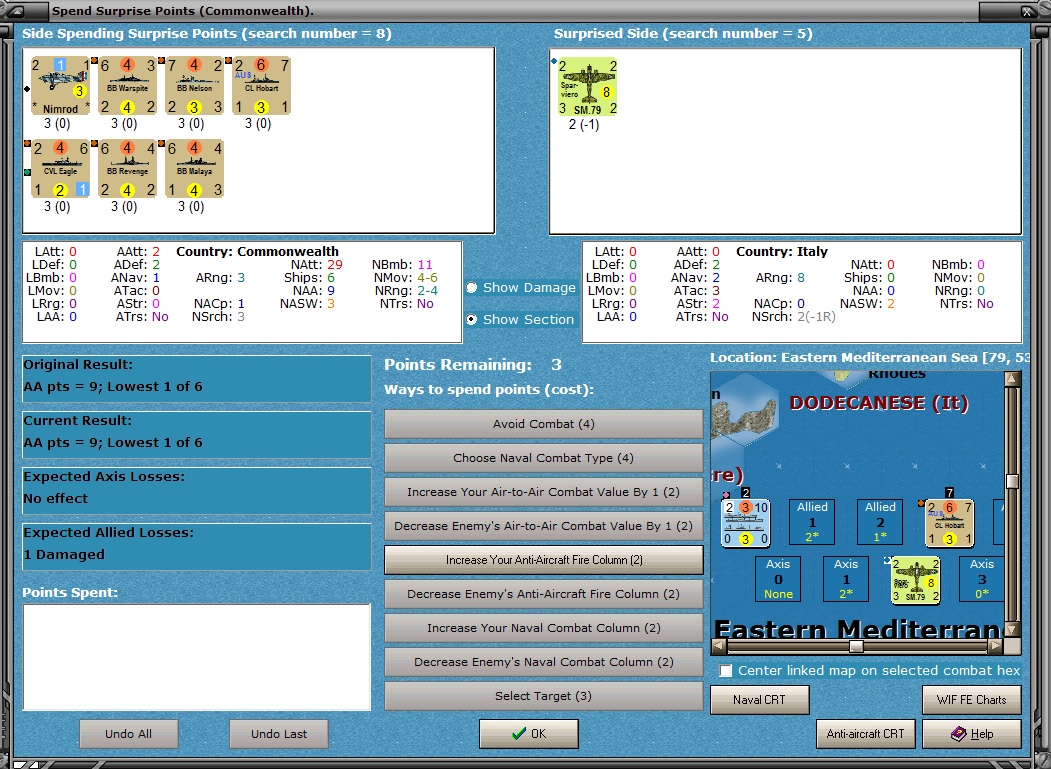Increase Your Air-to-Air Combat Value By 1
This screenshot has height=769, width=1051.
544,492
